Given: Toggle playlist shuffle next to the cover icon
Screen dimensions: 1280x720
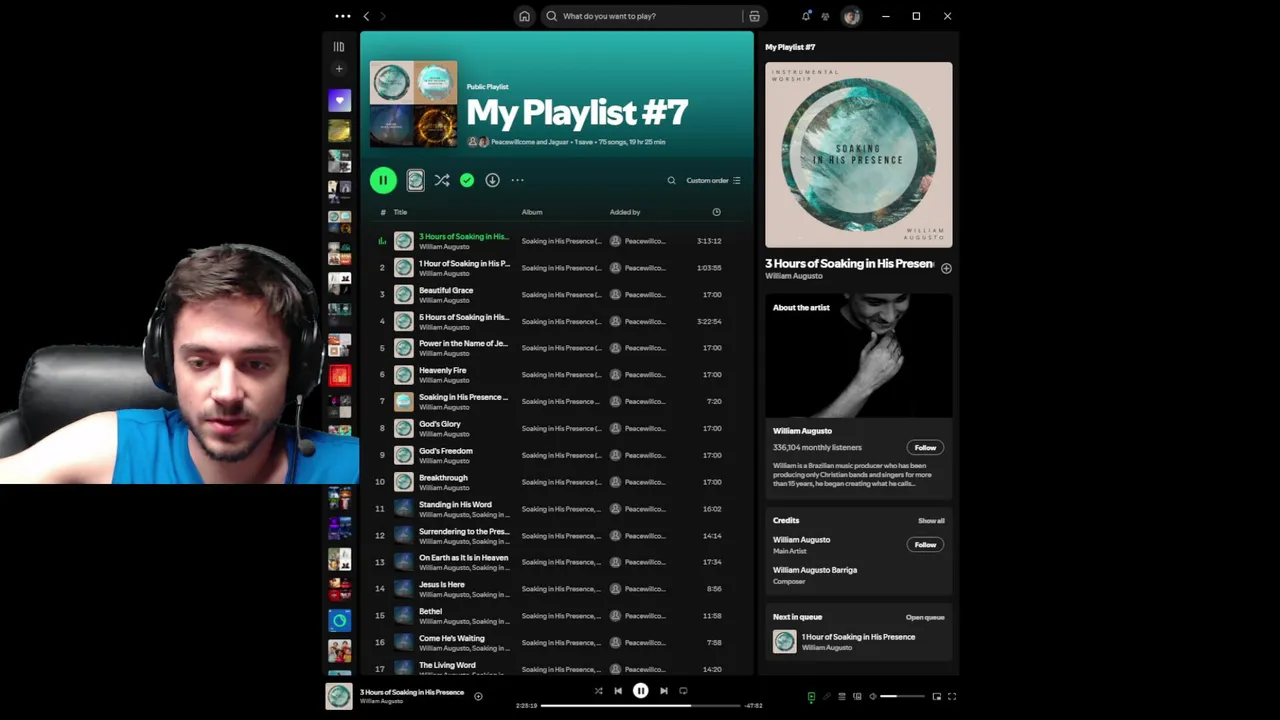Looking at the screenshot, I should pyautogui.click(x=442, y=180).
